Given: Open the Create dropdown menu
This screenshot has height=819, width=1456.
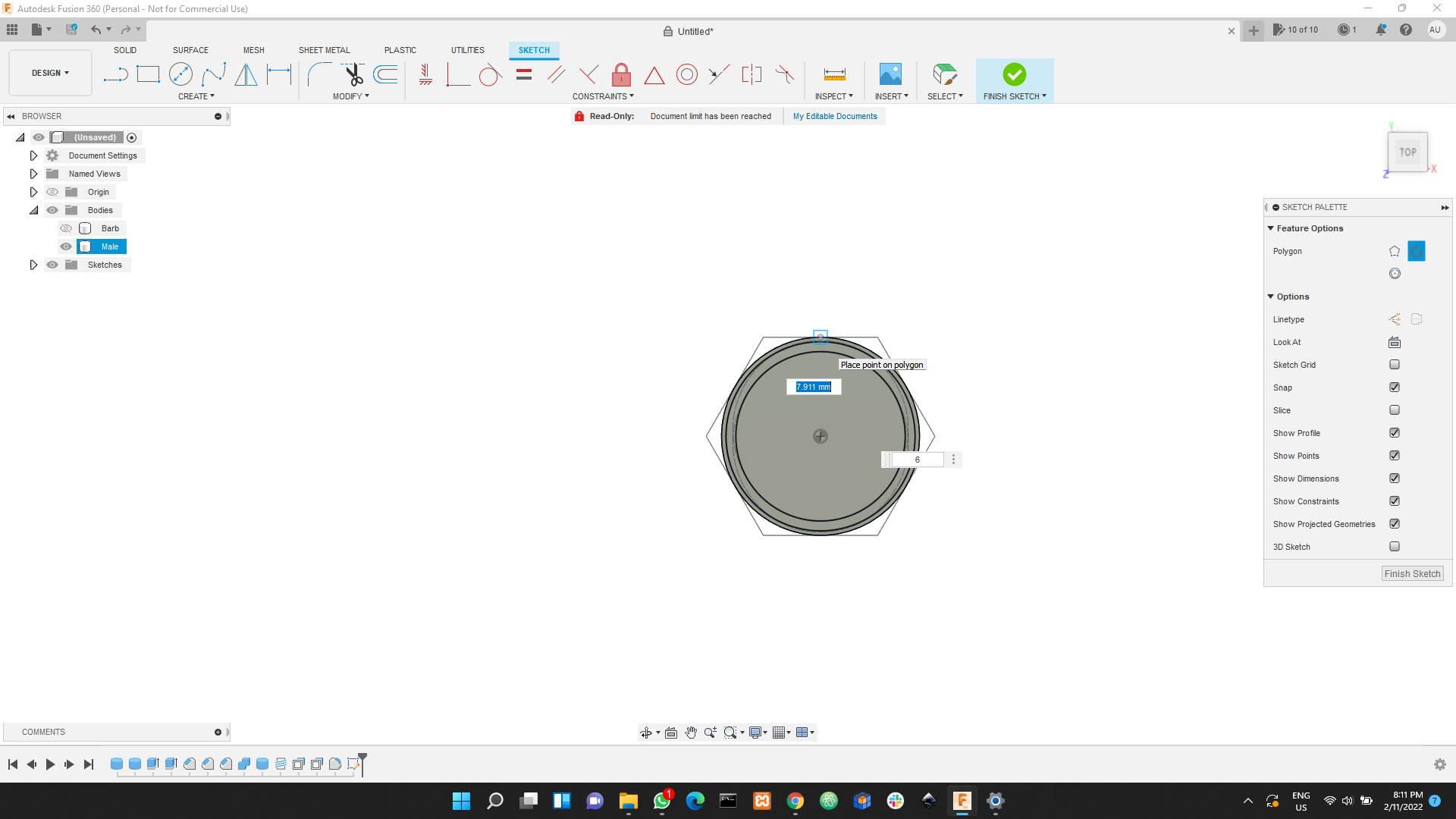Looking at the screenshot, I should (x=196, y=96).
